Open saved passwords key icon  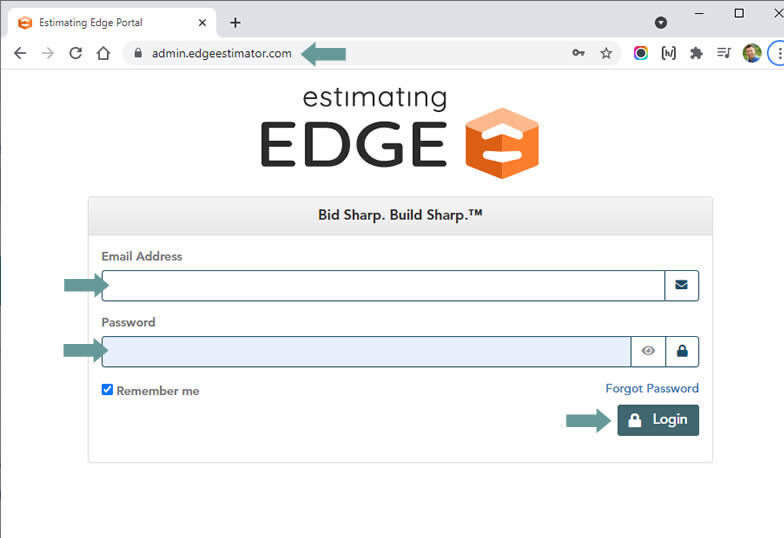[578, 53]
